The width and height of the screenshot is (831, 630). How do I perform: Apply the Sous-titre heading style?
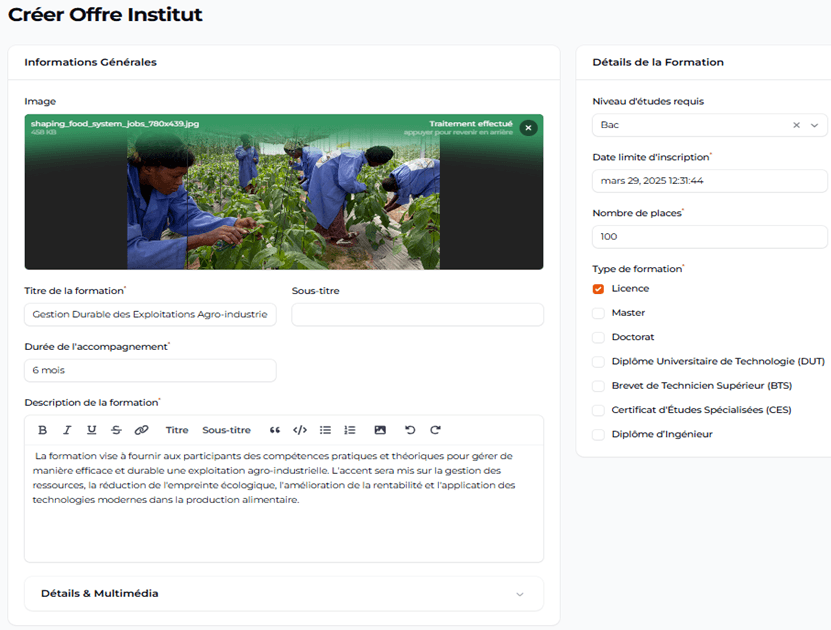click(226, 430)
